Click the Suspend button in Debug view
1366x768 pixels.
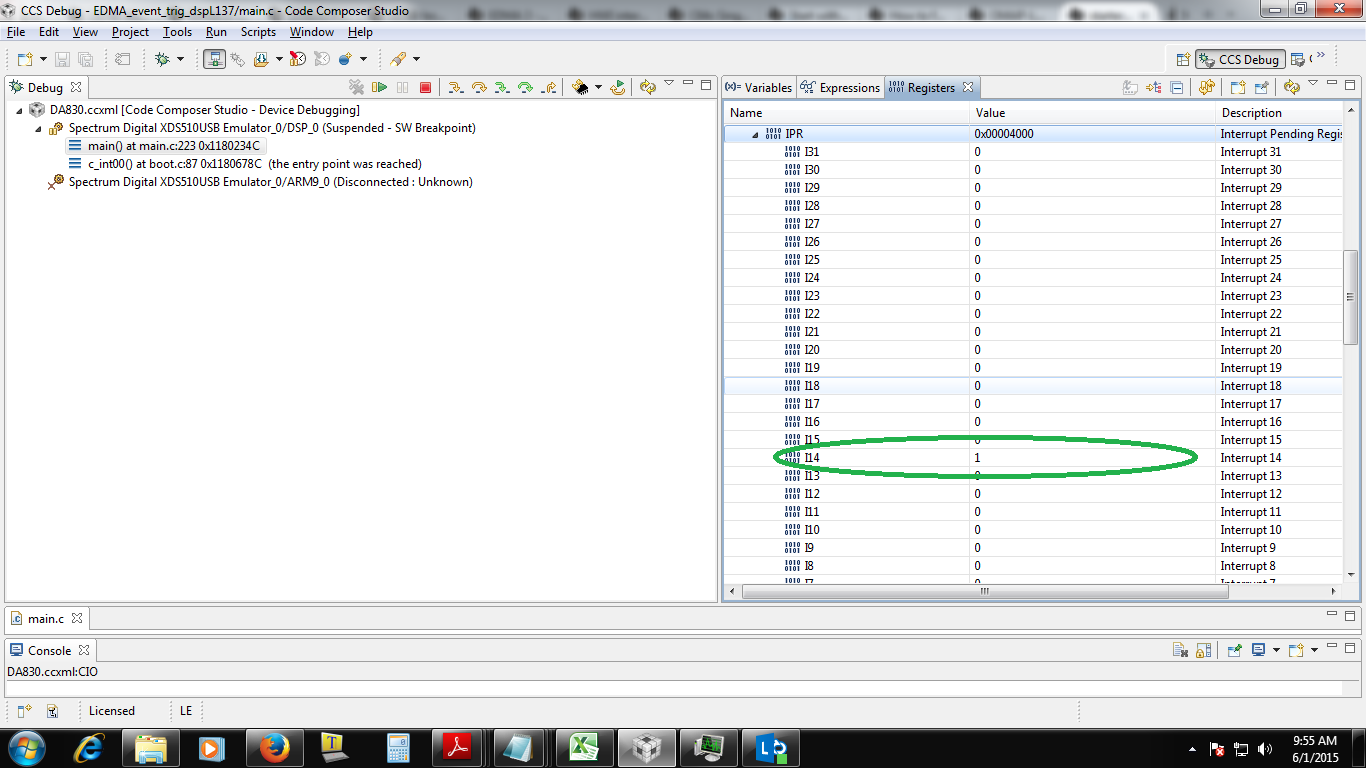click(402, 87)
